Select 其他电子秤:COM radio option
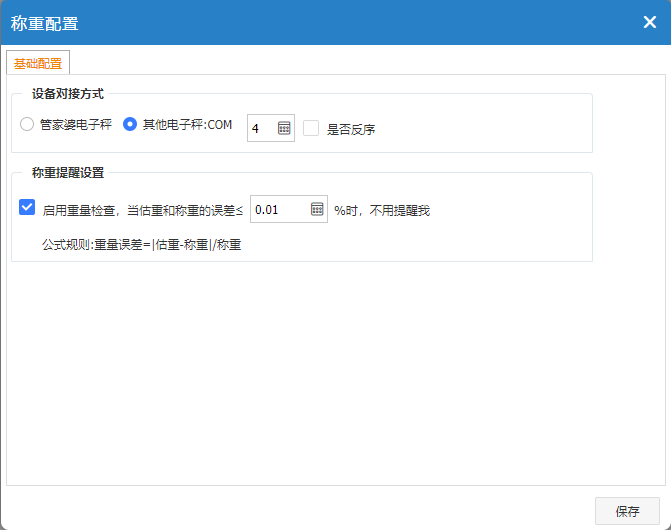 pos(130,124)
